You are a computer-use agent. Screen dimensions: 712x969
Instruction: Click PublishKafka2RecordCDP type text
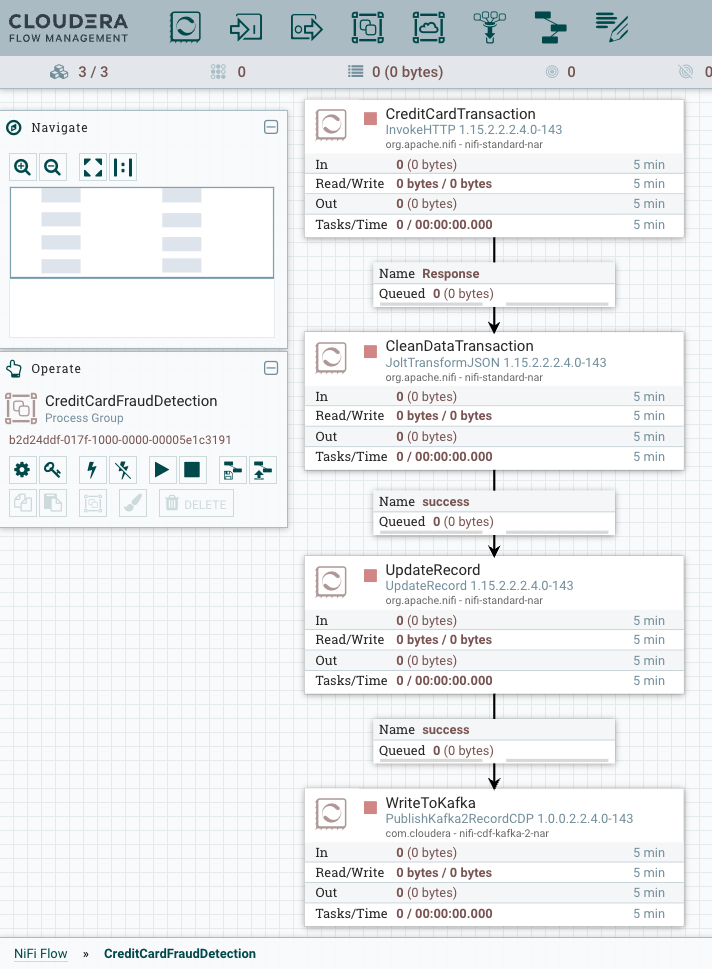509,819
